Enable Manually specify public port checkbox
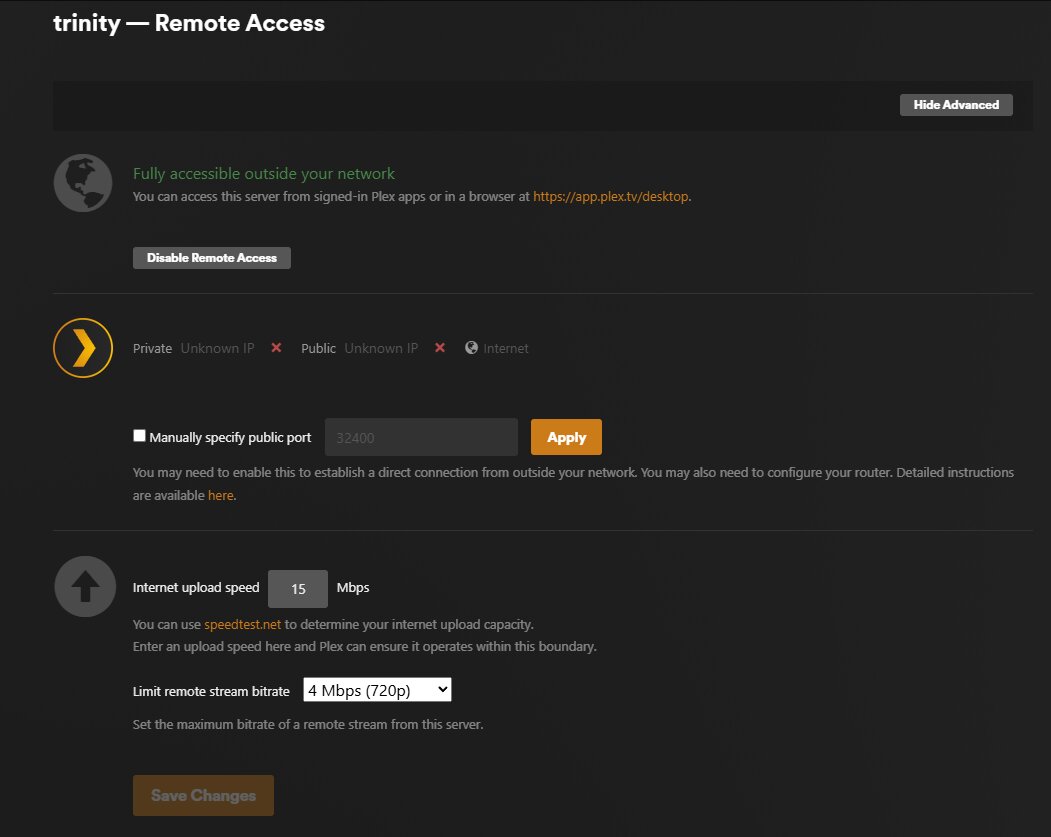The image size is (1051, 837). click(x=140, y=436)
